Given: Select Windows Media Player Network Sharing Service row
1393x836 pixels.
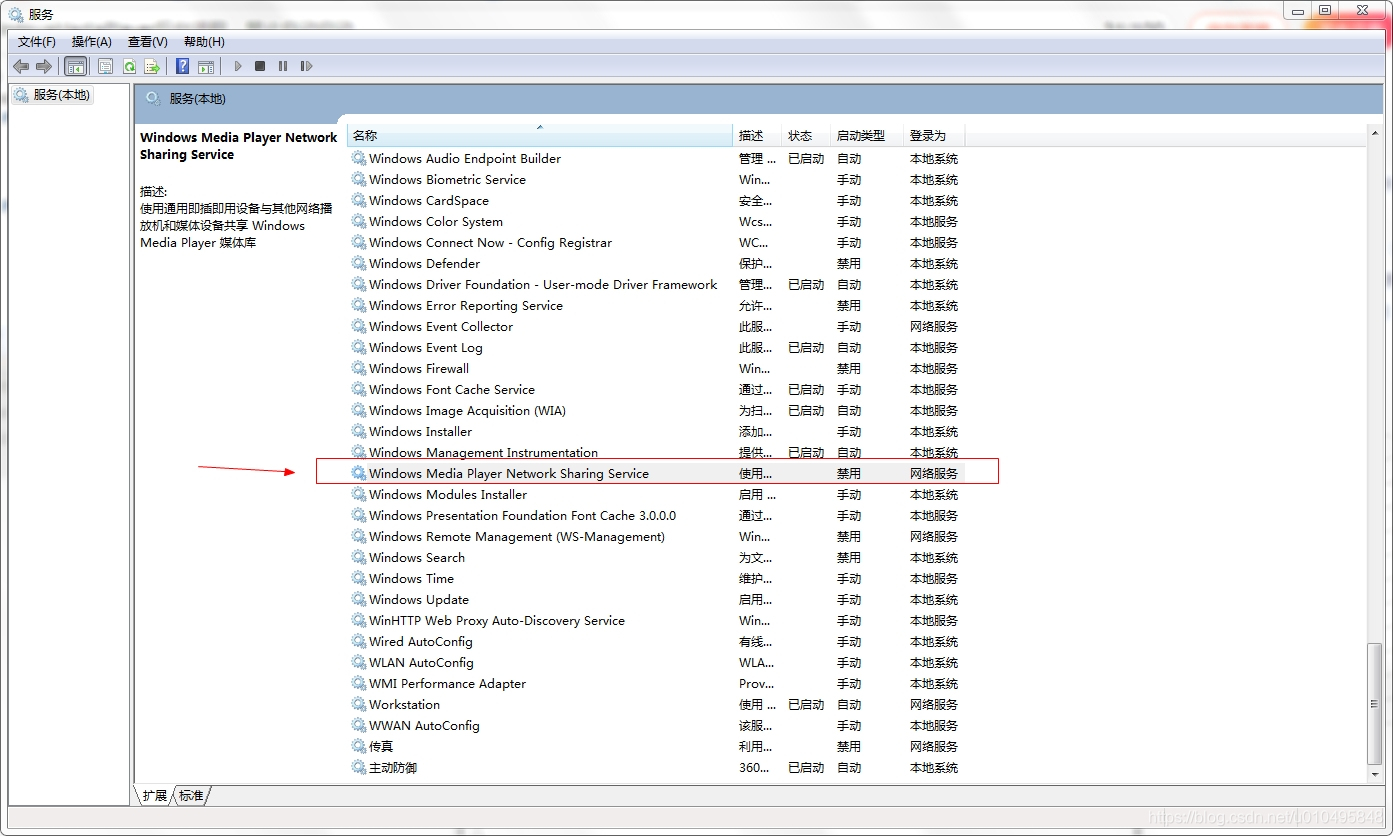Looking at the screenshot, I should [657, 473].
